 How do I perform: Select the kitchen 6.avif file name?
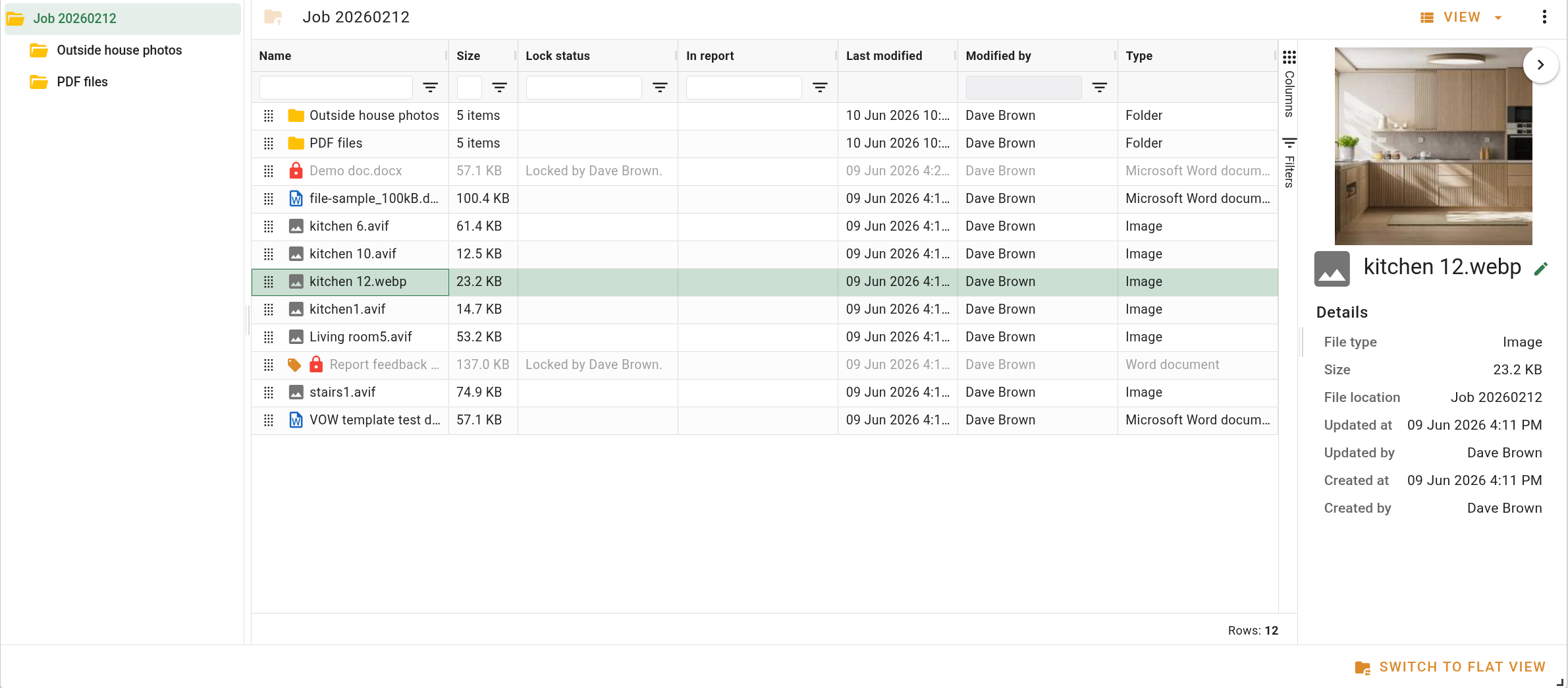pyautogui.click(x=349, y=226)
